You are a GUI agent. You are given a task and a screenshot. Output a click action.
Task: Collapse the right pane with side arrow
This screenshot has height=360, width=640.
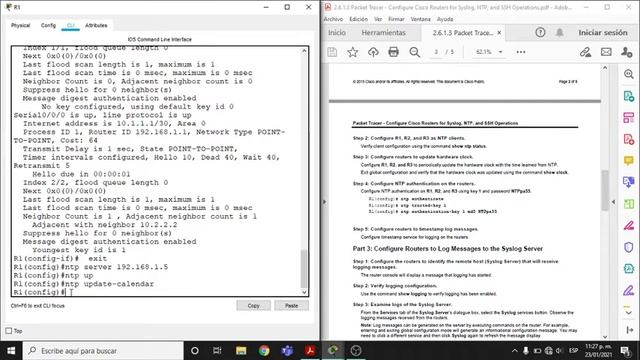point(613,202)
